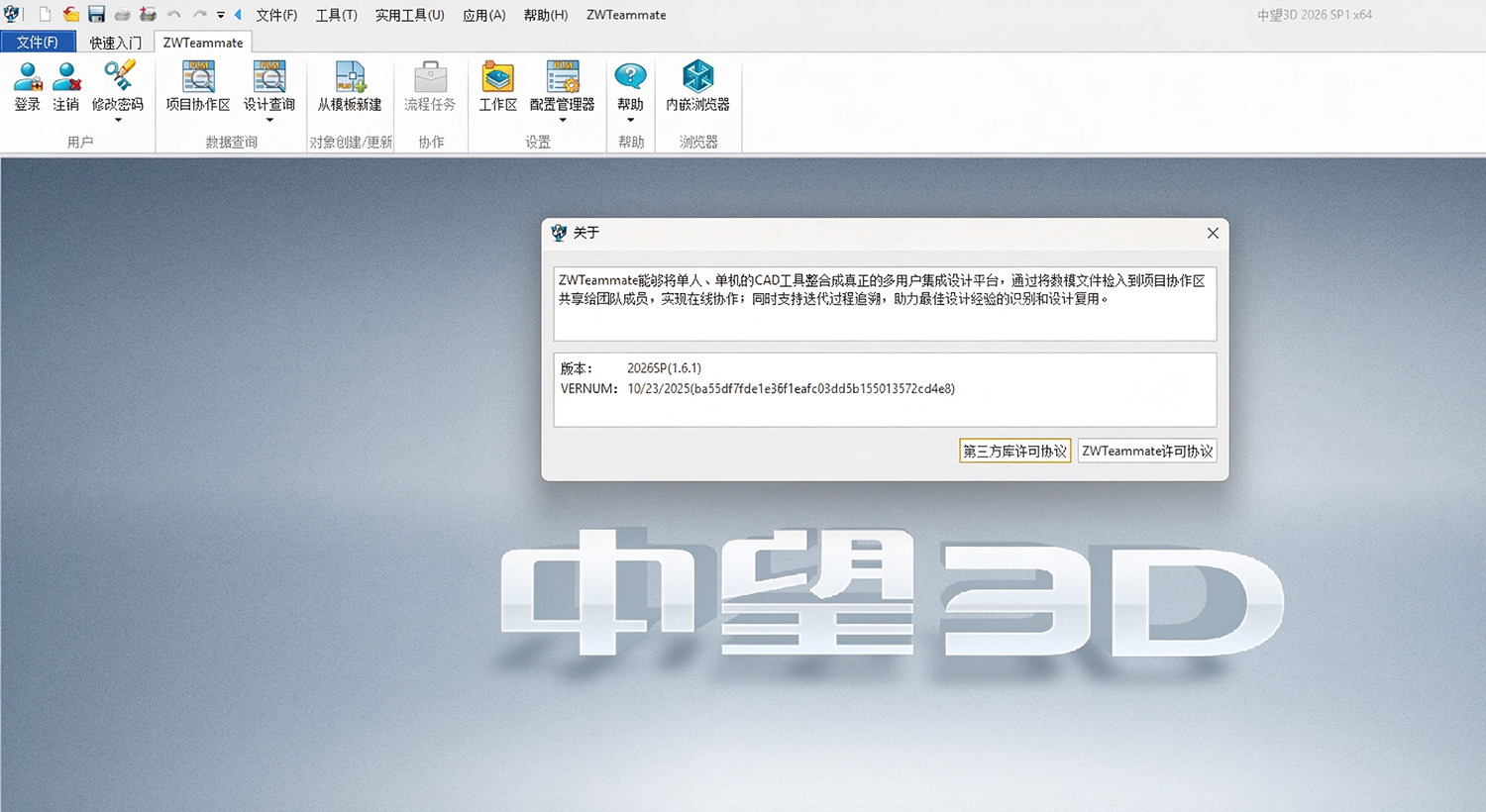Click the Redo arrow icon
The height and width of the screenshot is (812, 1486).
200,15
